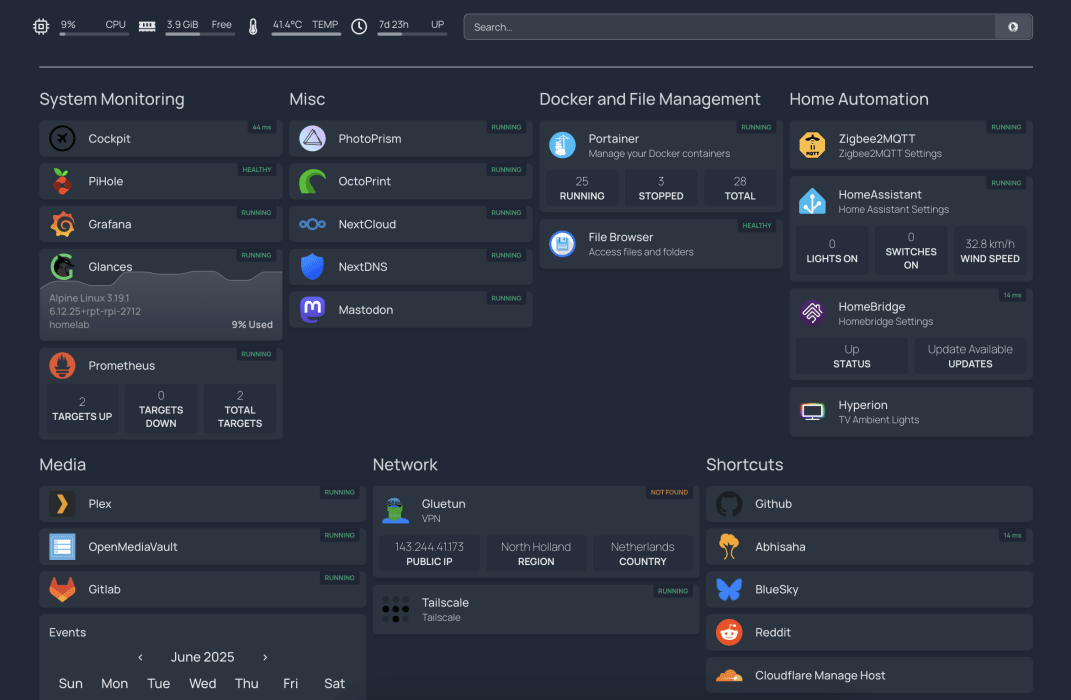Viewport: 1071px width, 700px height.
Task: Click Portainer's 3 STOPPED stat
Action: coord(660,188)
